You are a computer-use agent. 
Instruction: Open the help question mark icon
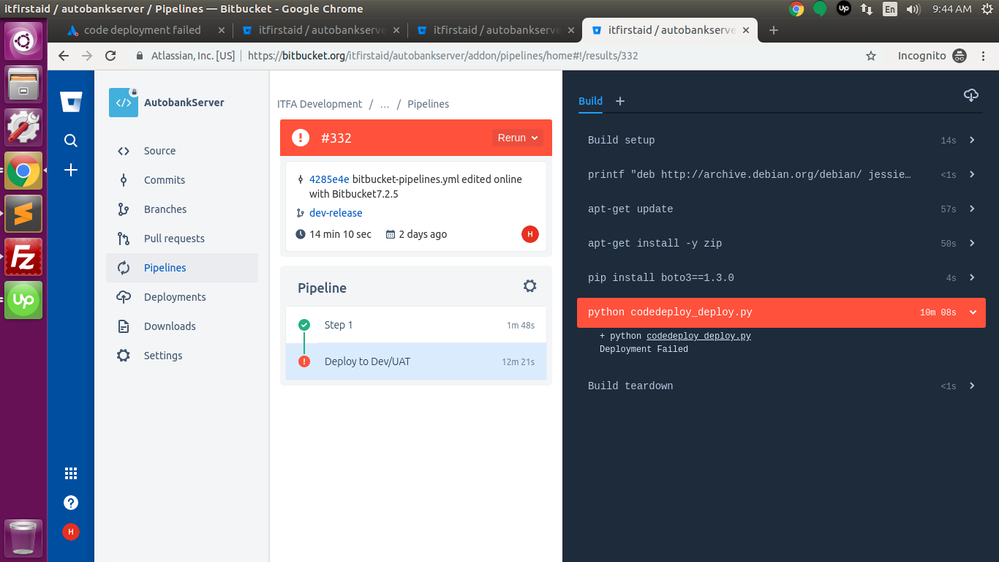(x=71, y=503)
